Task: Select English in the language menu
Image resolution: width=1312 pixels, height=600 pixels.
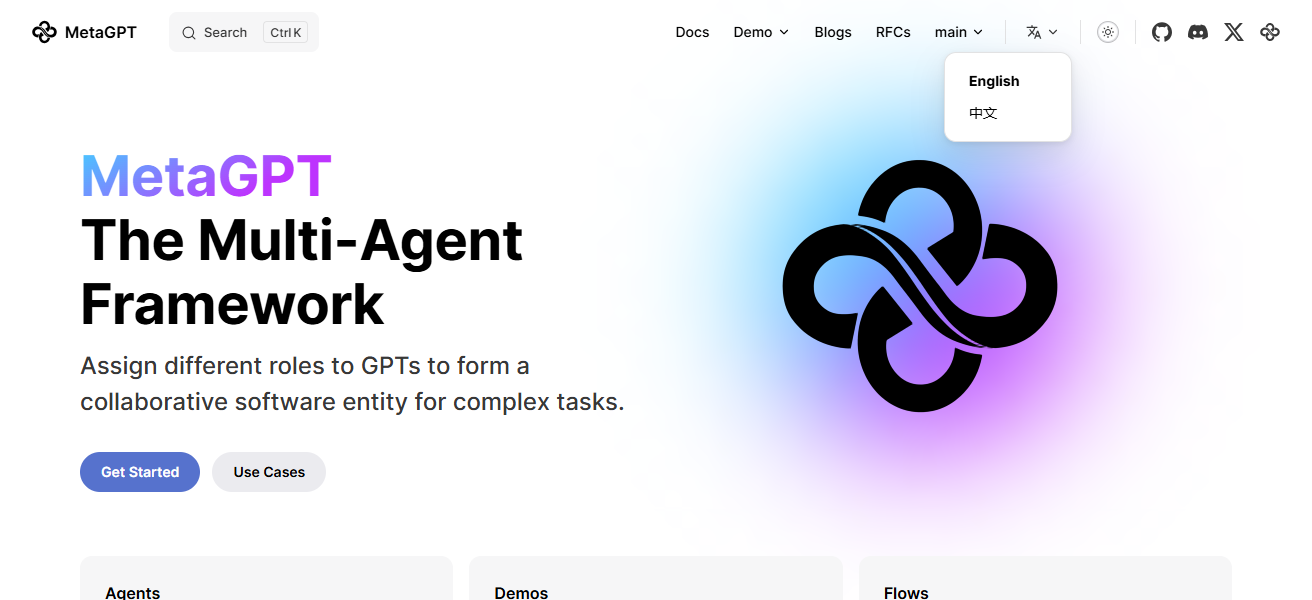Action: (994, 81)
